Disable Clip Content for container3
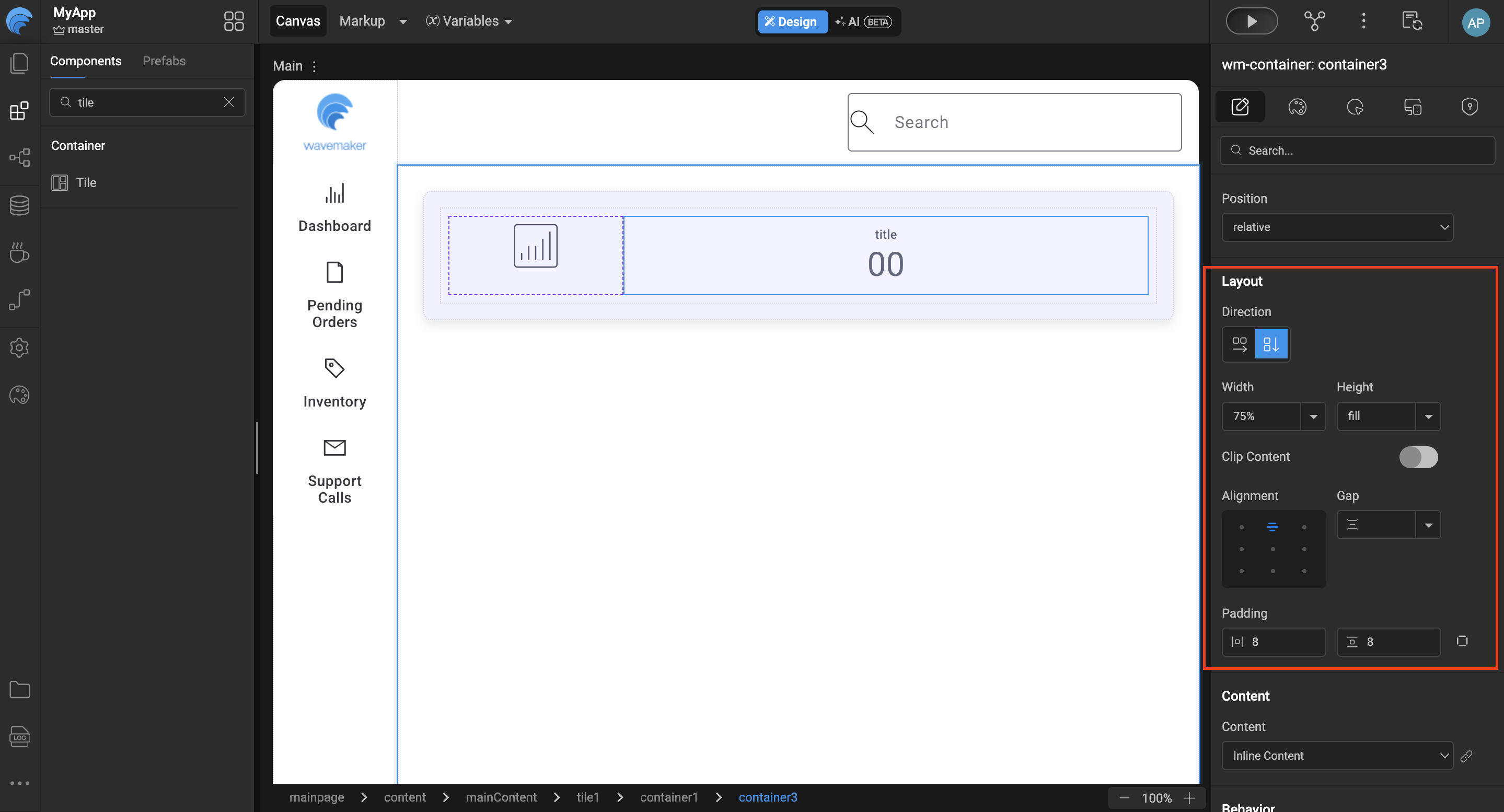This screenshot has height=812, width=1504. coord(1418,457)
